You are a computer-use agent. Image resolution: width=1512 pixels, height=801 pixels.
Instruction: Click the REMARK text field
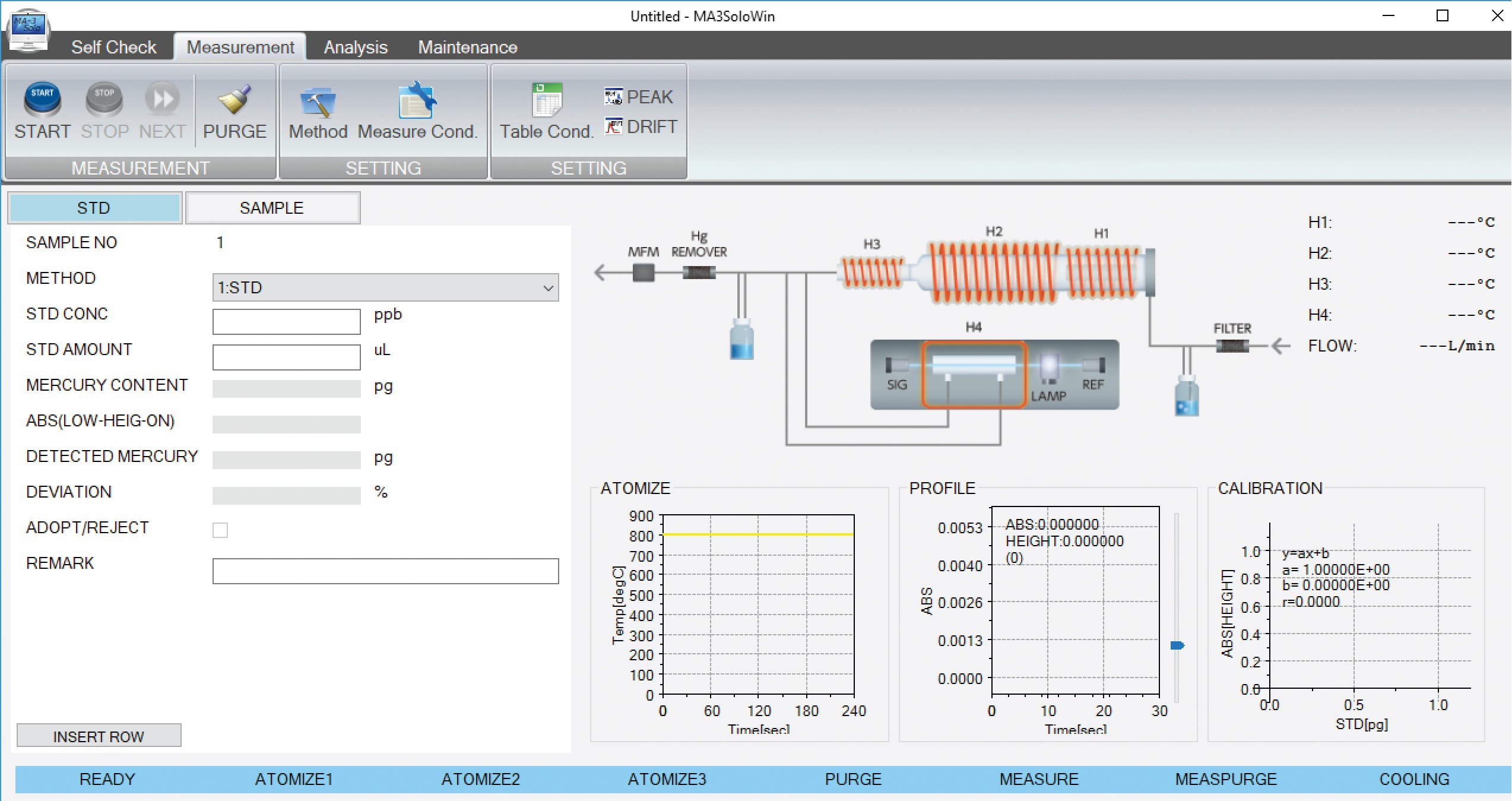point(385,571)
